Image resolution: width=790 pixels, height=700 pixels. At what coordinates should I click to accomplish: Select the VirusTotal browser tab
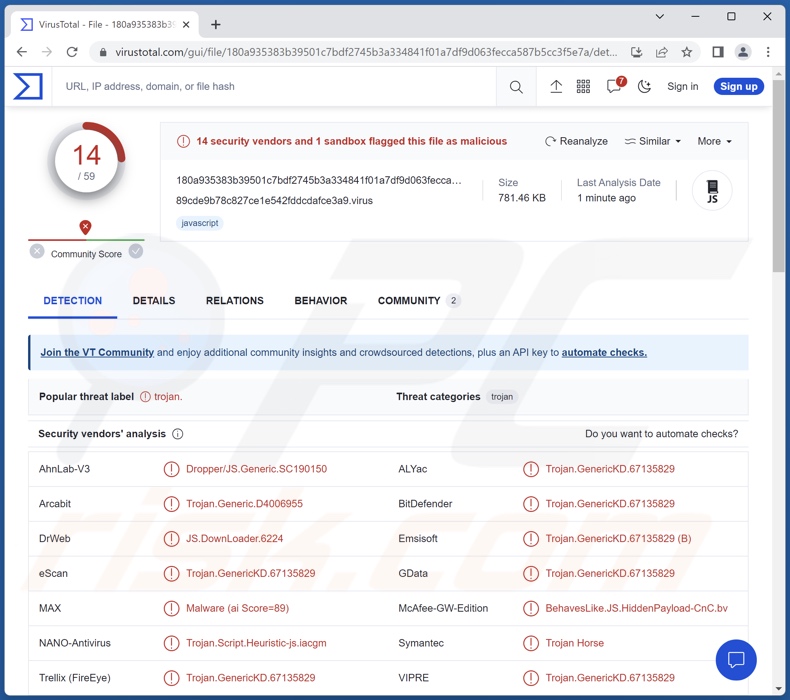coord(103,24)
